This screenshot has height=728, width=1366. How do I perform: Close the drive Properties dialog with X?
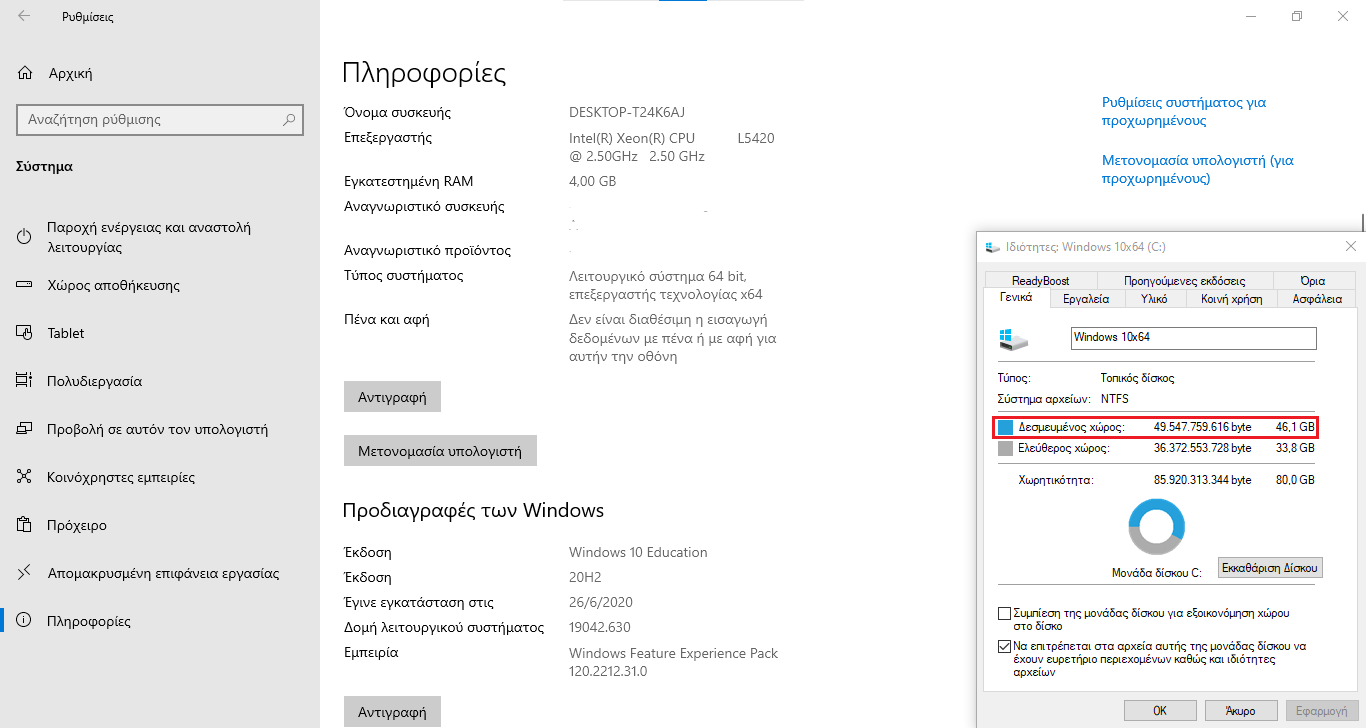(1351, 246)
